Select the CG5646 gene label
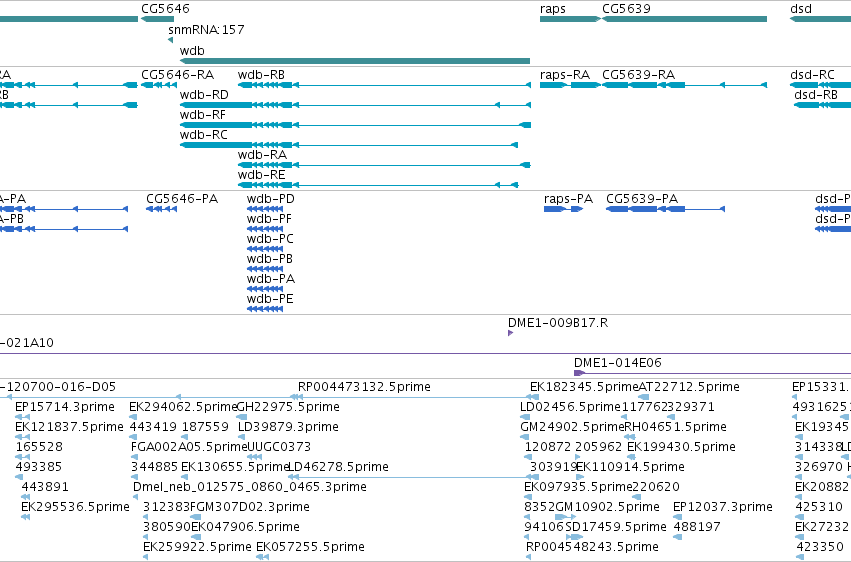851x562 pixels. pyautogui.click(x=166, y=9)
